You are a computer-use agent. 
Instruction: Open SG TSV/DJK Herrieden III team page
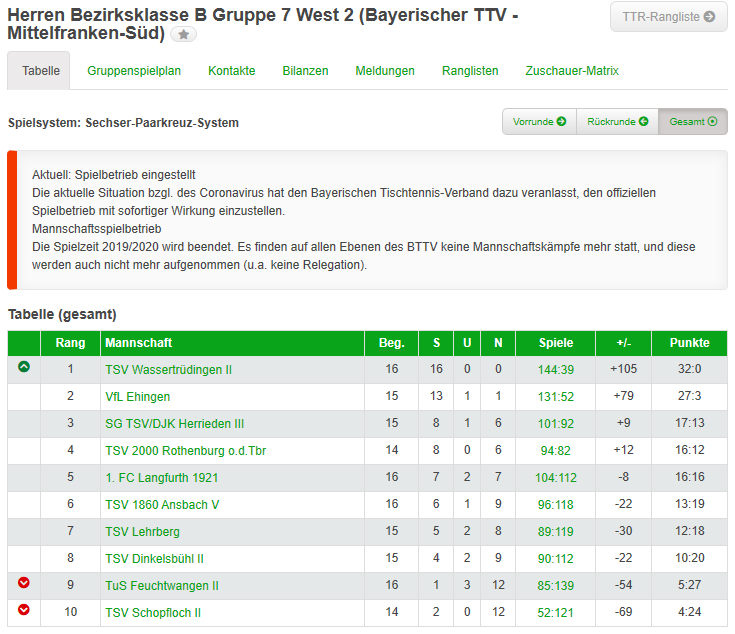coord(174,424)
